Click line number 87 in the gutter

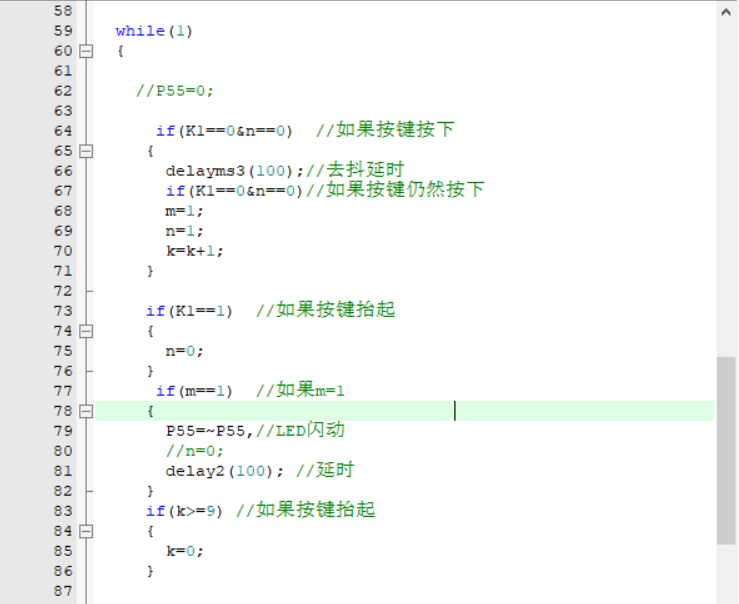click(x=63, y=591)
